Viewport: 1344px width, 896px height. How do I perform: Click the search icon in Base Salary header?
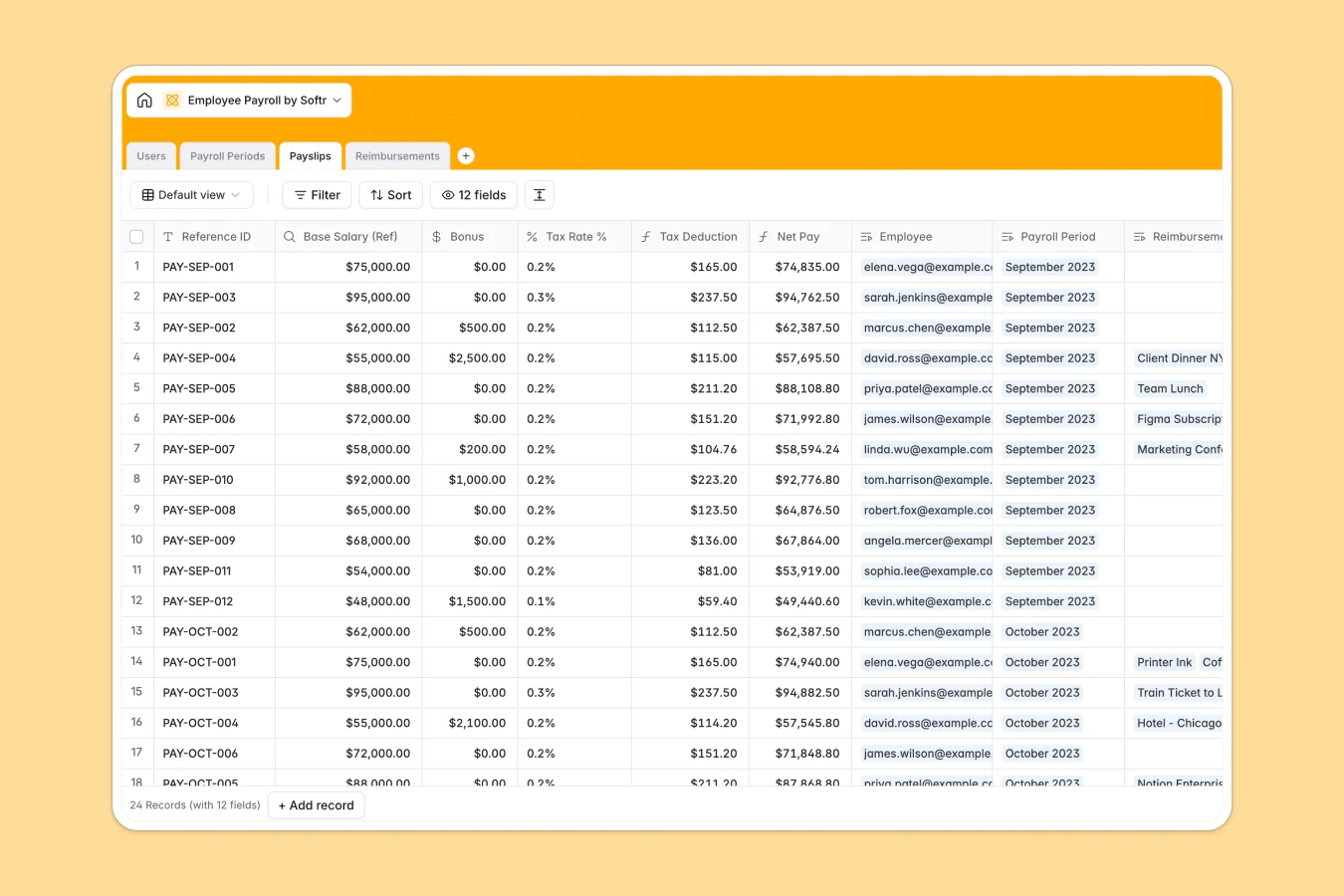(289, 236)
